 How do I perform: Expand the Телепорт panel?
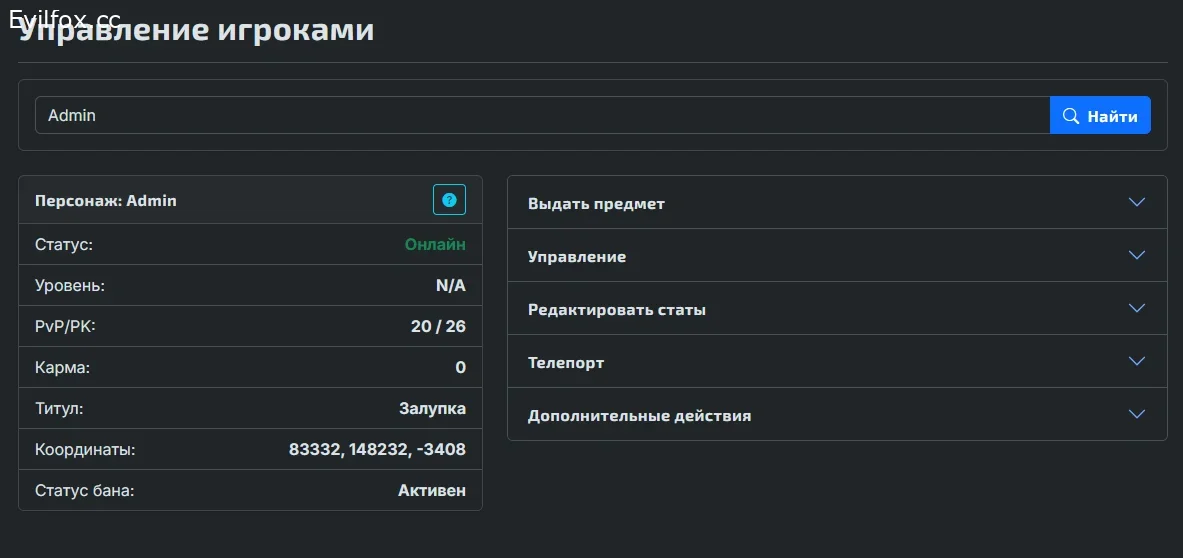[x=837, y=362]
